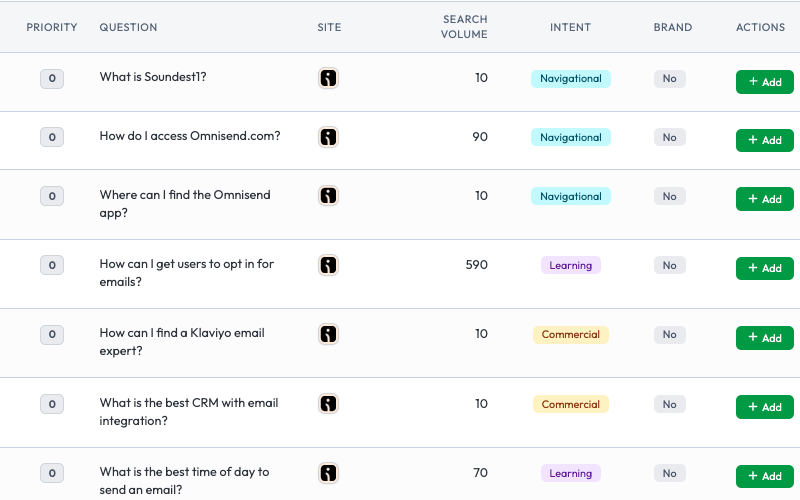Click search volume 10 in 'What is Soundest1?' row
Viewport: 800px width, 500px height.
(482, 78)
